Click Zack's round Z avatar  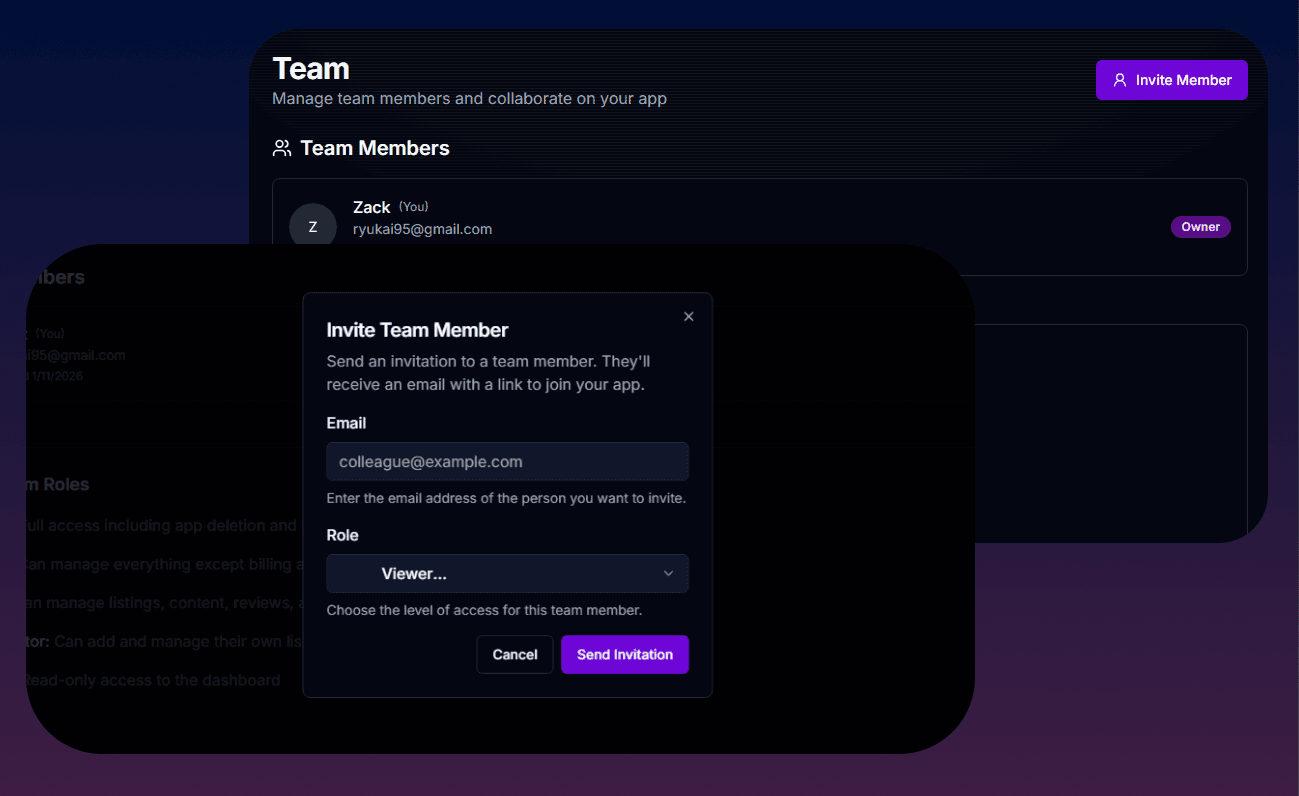pyautogui.click(x=312, y=227)
